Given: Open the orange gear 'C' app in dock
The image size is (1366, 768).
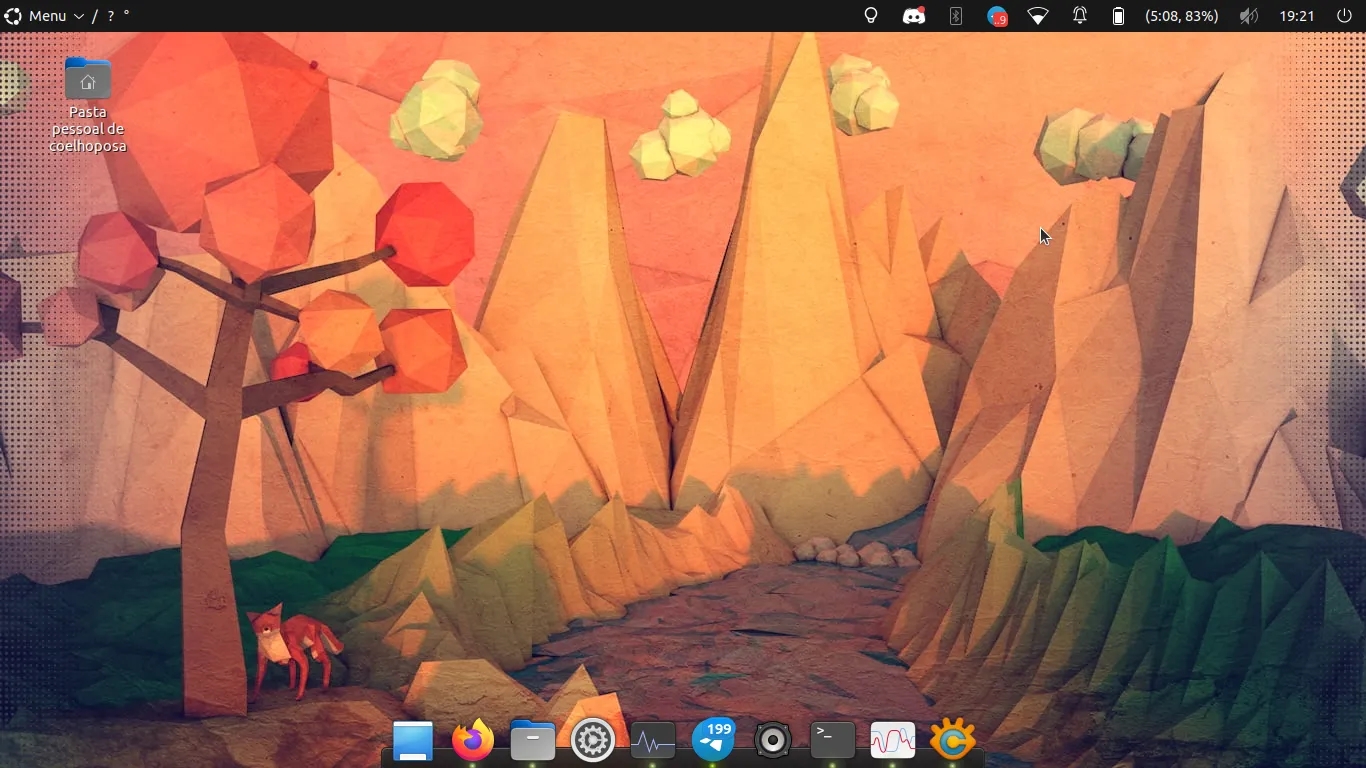Looking at the screenshot, I should (x=953, y=741).
